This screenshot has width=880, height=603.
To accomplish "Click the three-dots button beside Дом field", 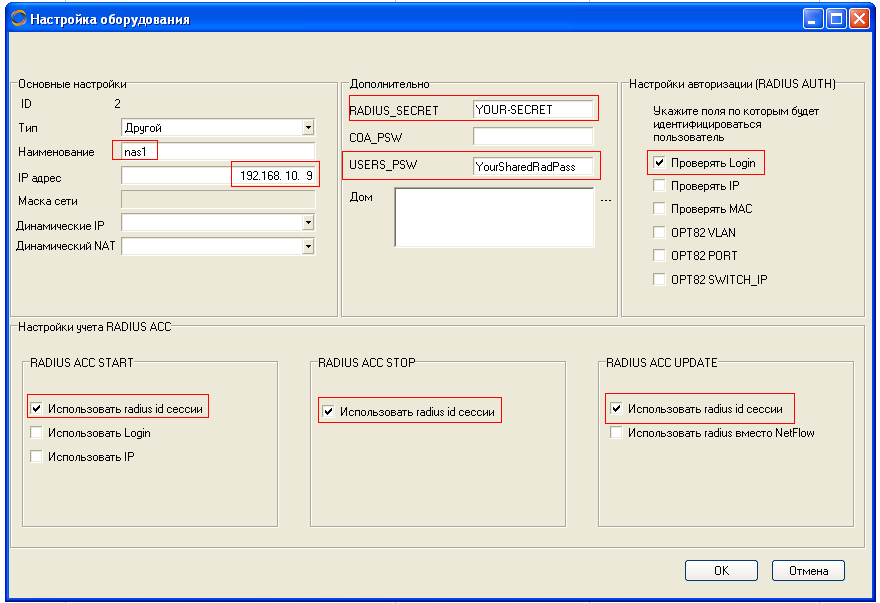I will pos(604,200).
